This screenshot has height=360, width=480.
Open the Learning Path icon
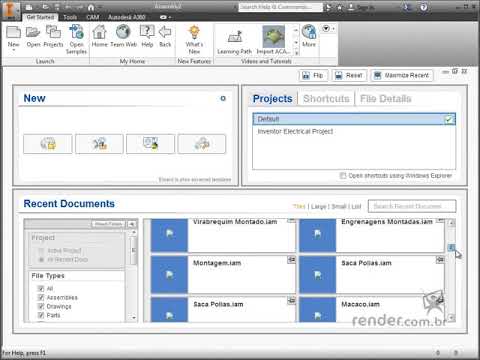point(235,37)
